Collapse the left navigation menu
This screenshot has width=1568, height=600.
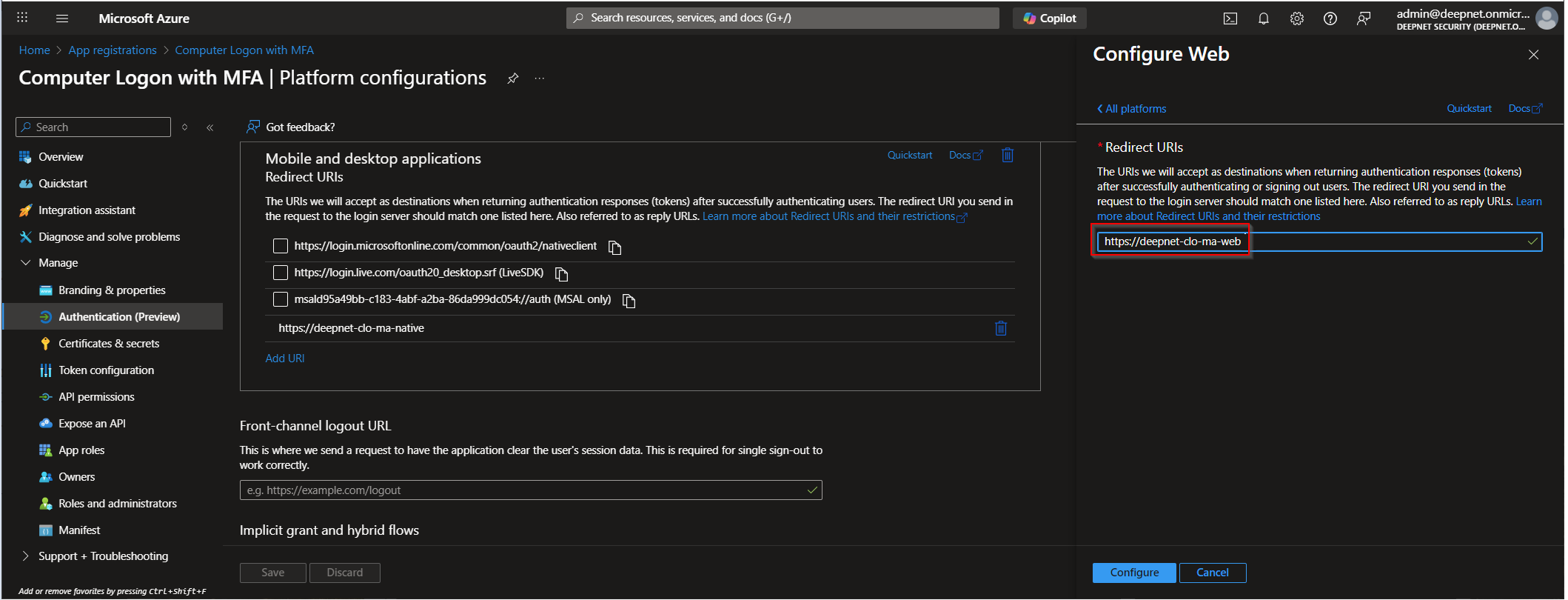pyautogui.click(x=210, y=127)
